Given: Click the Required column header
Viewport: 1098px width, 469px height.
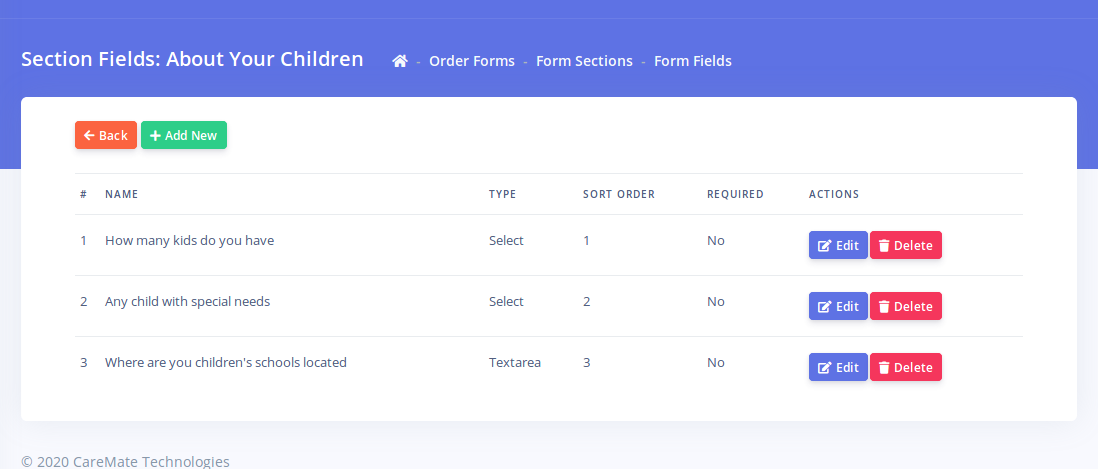Looking at the screenshot, I should click(734, 194).
